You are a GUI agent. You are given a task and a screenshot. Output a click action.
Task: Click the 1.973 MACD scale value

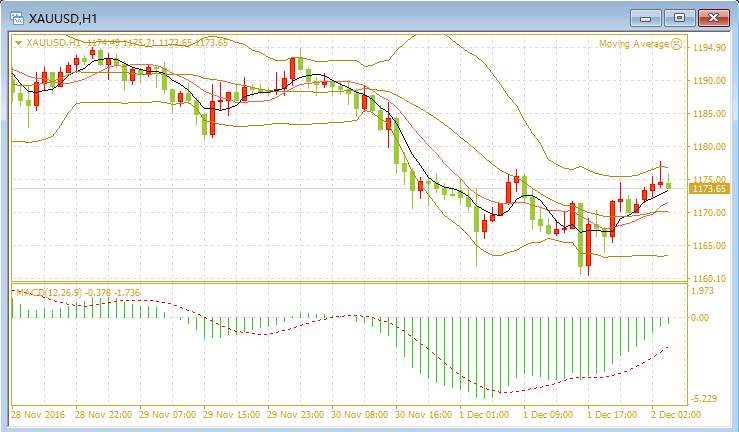pyautogui.click(x=703, y=291)
